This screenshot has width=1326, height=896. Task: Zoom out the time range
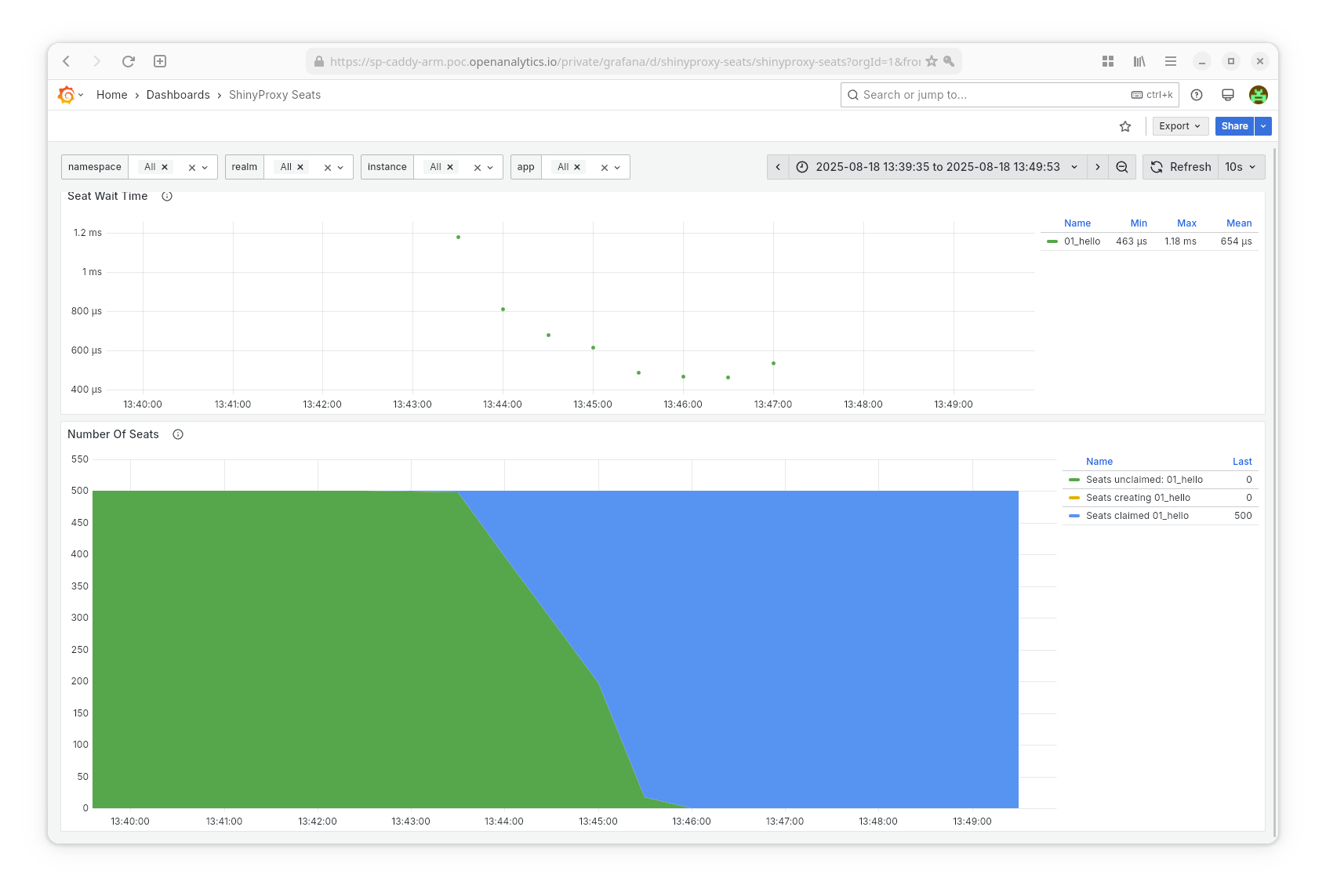coord(1122,167)
